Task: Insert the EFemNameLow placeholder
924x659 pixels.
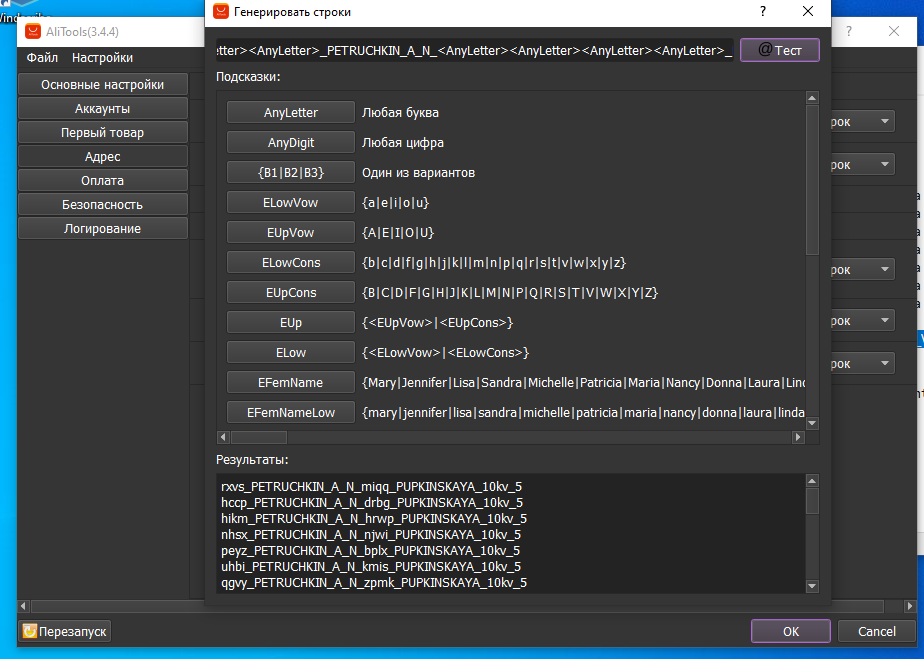Action: click(x=291, y=413)
